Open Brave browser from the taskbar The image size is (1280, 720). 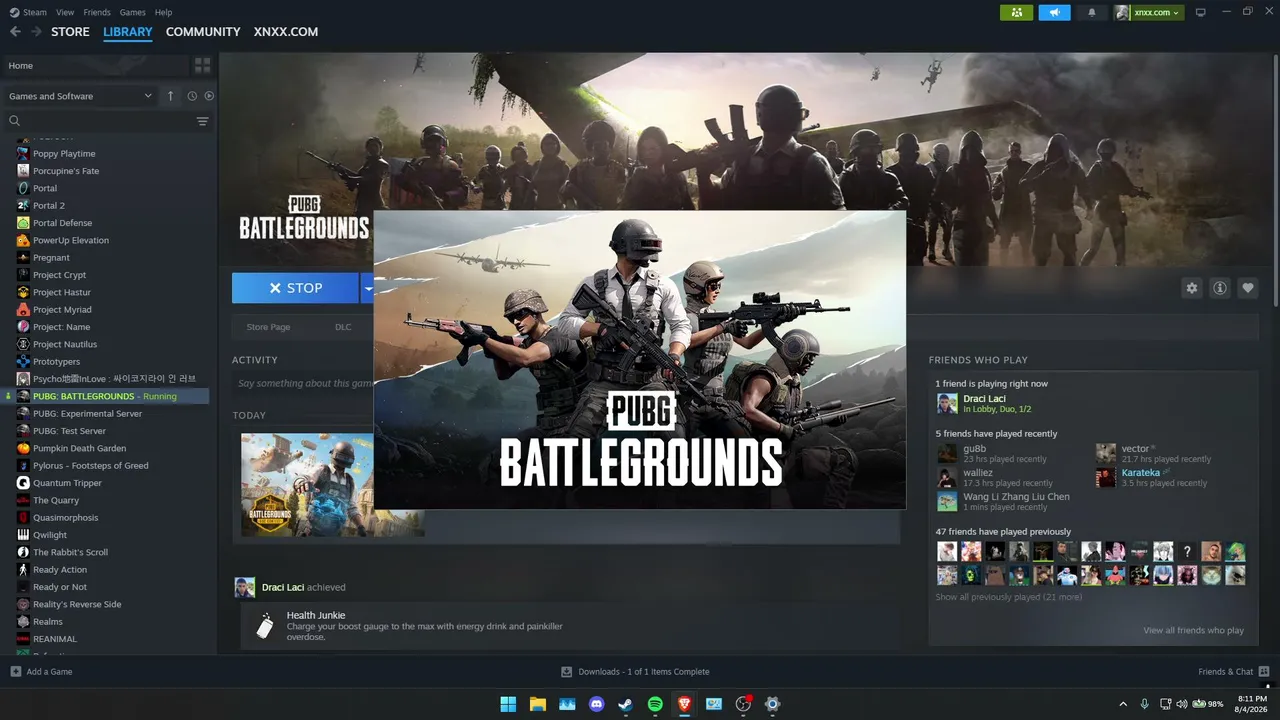[685, 704]
